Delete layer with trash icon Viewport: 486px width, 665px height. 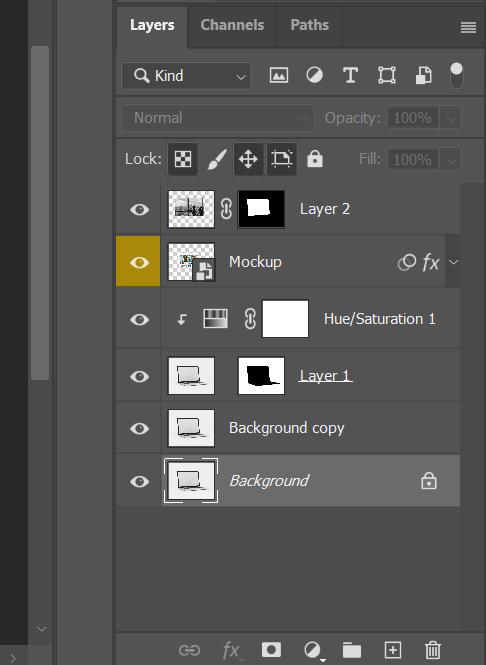(x=433, y=650)
